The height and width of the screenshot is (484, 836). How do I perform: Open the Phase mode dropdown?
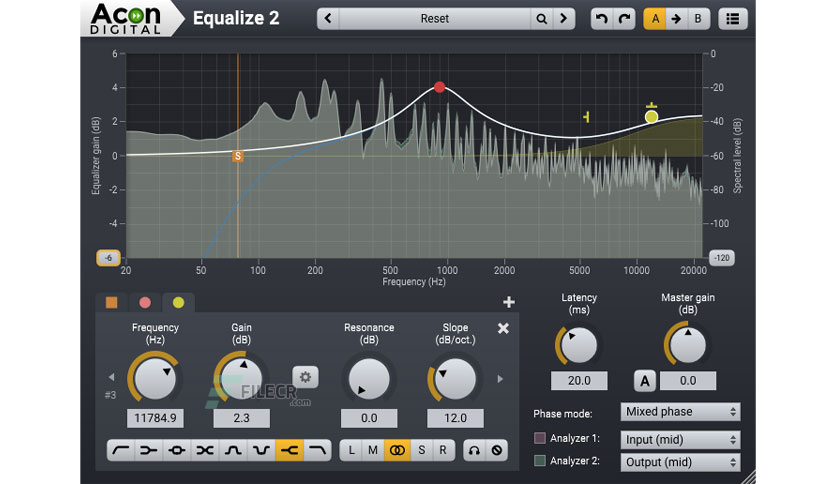(x=680, y=412)
